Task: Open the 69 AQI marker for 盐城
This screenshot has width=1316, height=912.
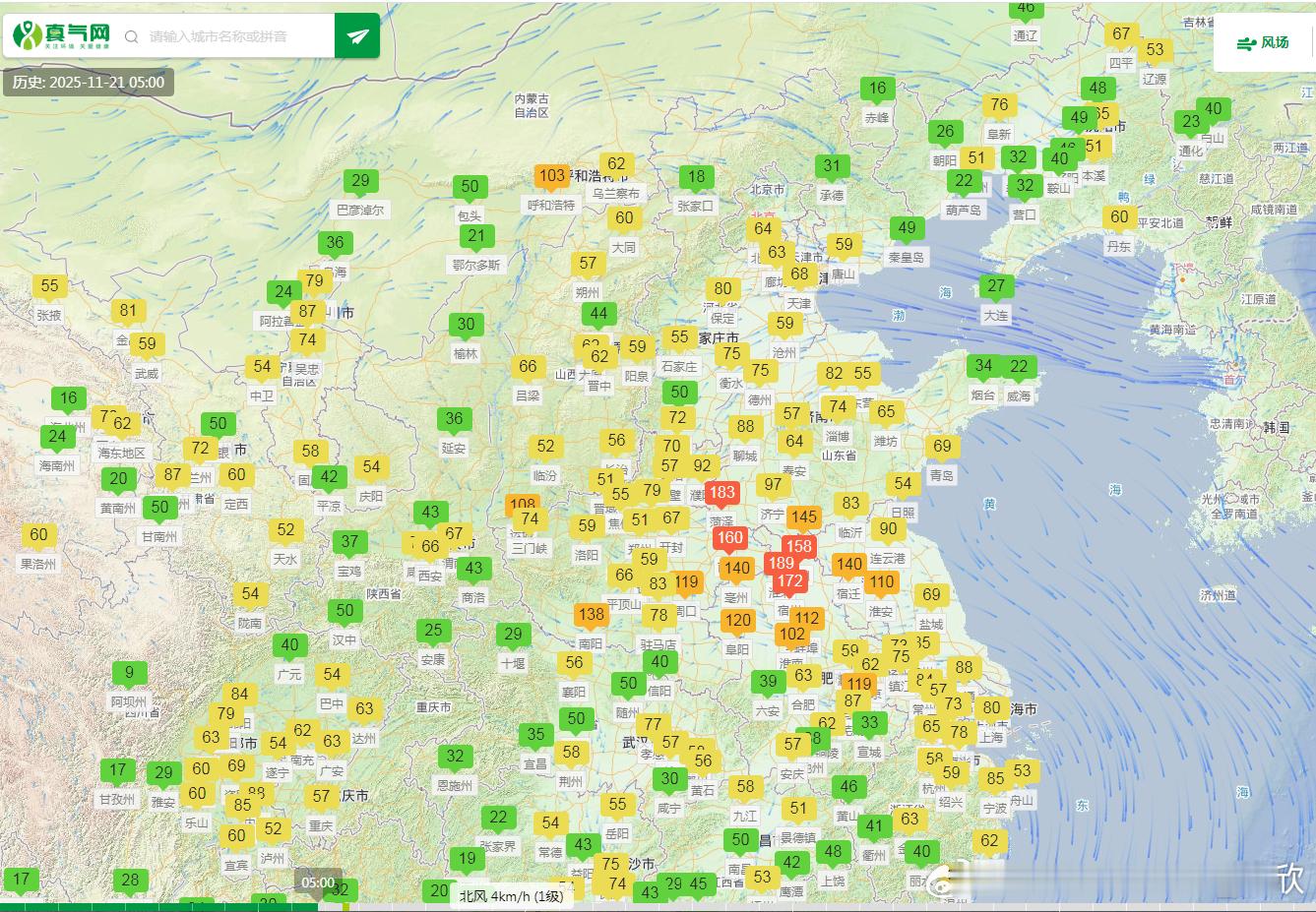Action: [x=931, y=594]
